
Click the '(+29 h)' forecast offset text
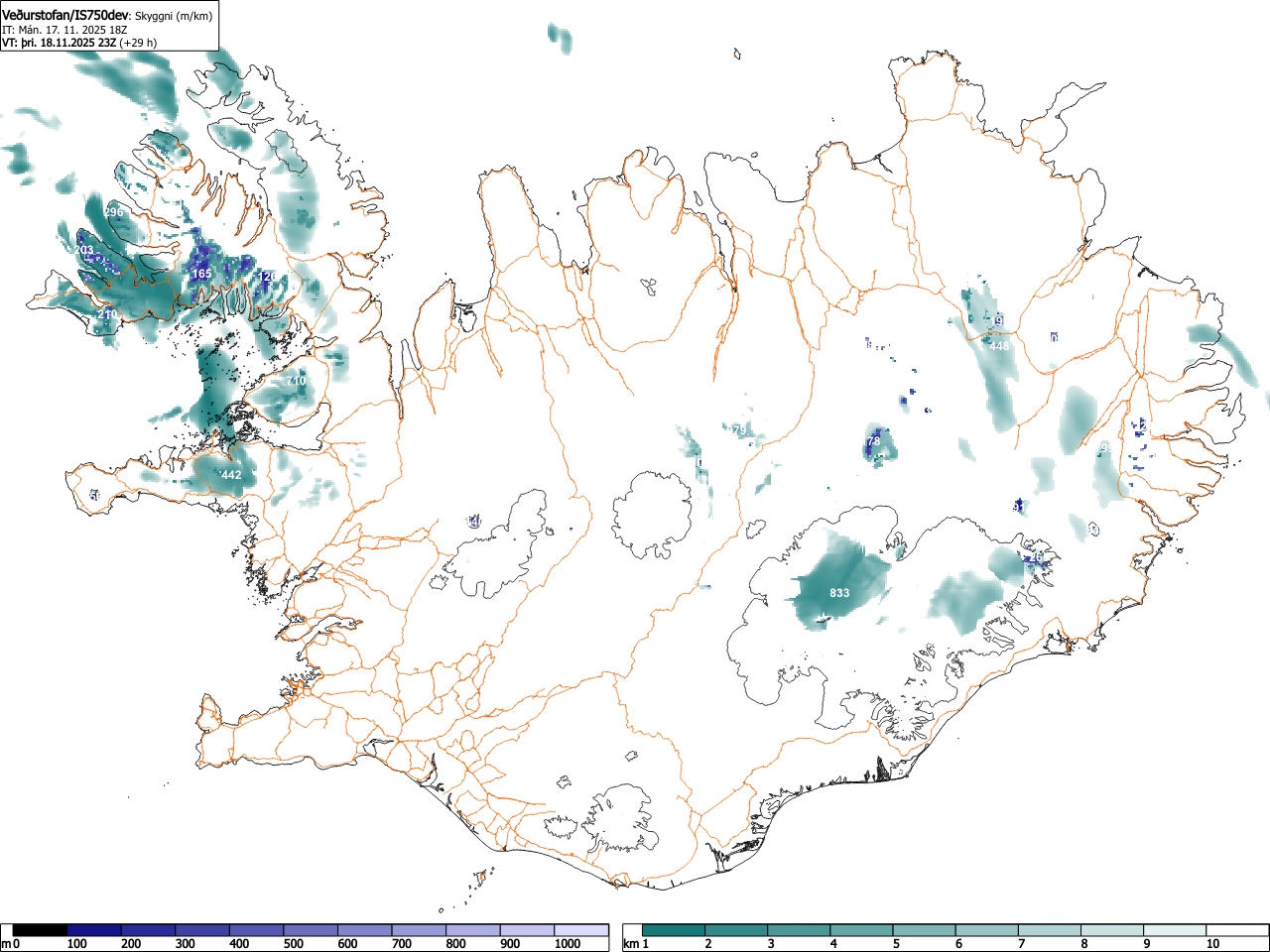[x=138, y=43]
